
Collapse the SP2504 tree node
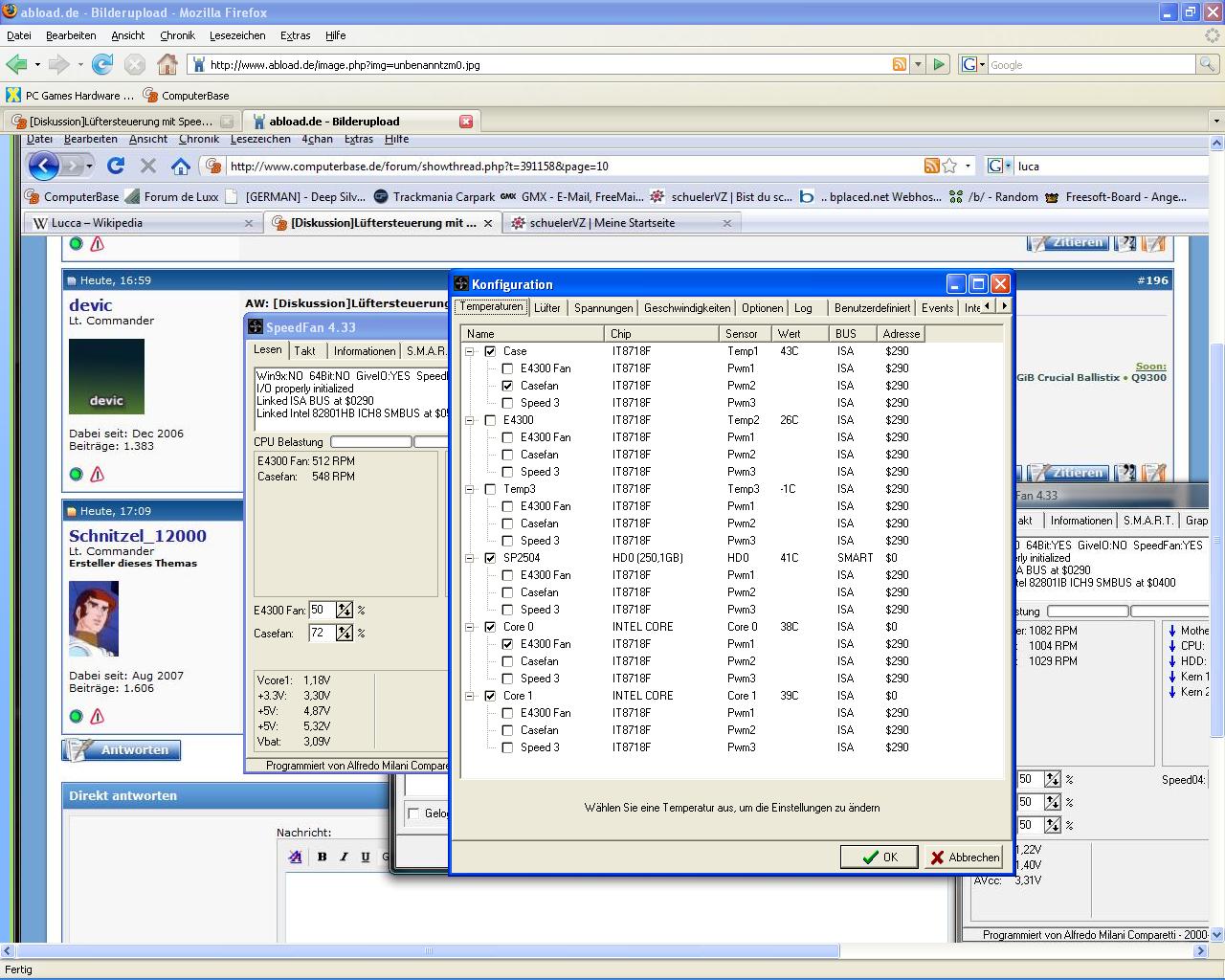(470, 558)
